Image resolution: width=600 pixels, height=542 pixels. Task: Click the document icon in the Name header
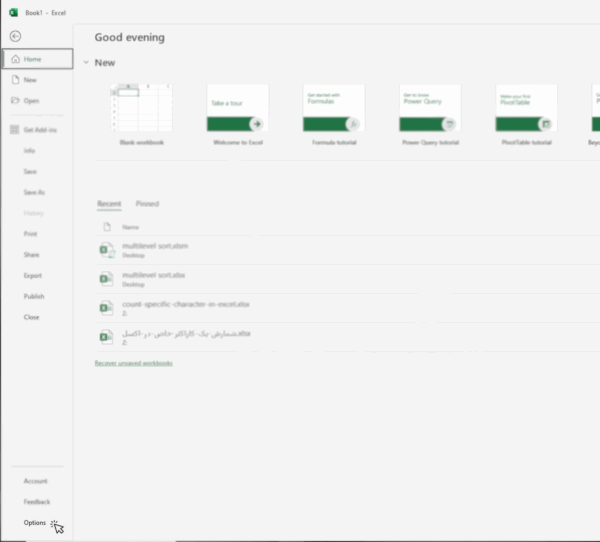tap(107, 227)
